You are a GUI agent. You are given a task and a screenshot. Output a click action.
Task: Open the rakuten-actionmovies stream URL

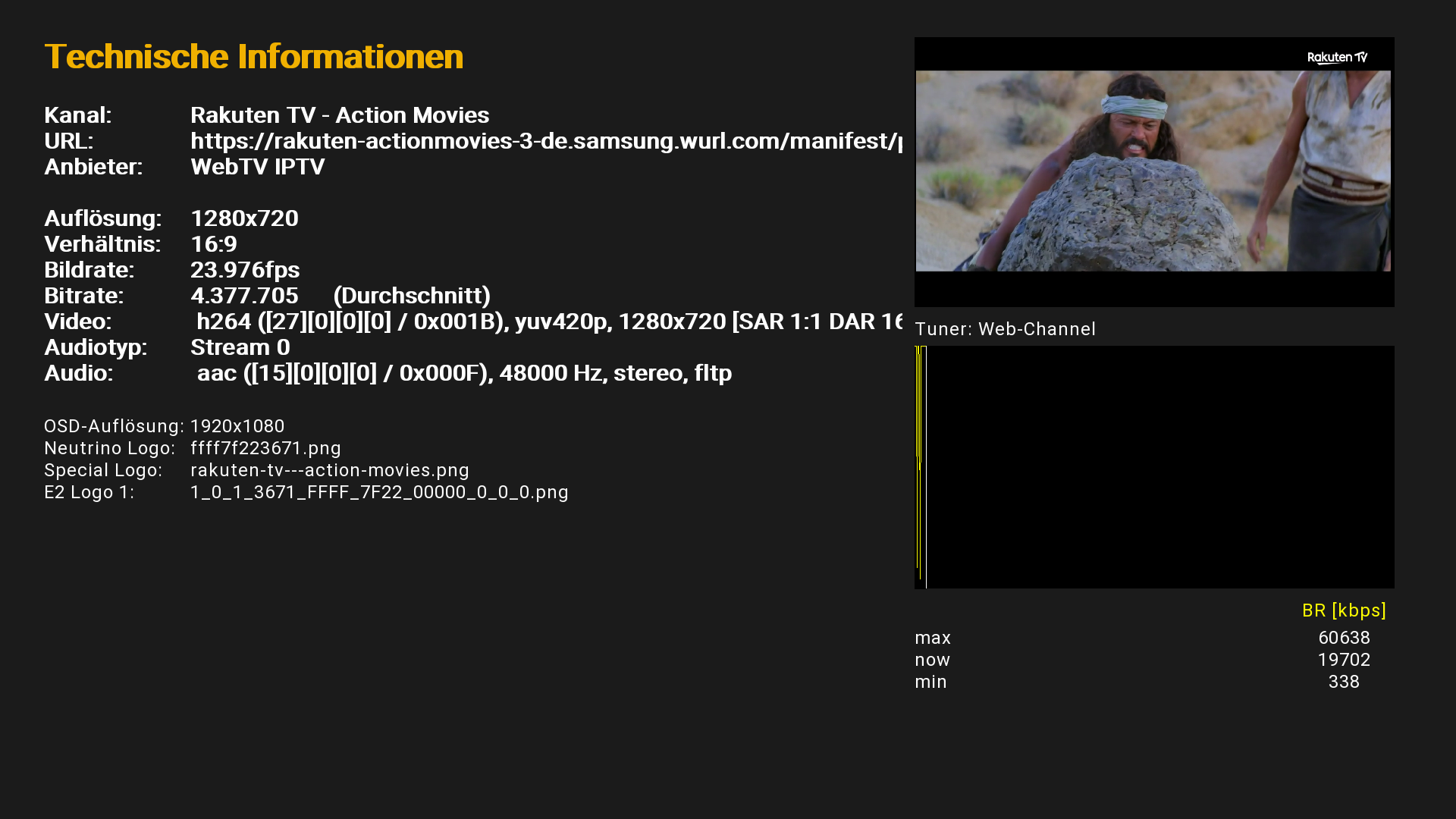click(x=546, y=141)
